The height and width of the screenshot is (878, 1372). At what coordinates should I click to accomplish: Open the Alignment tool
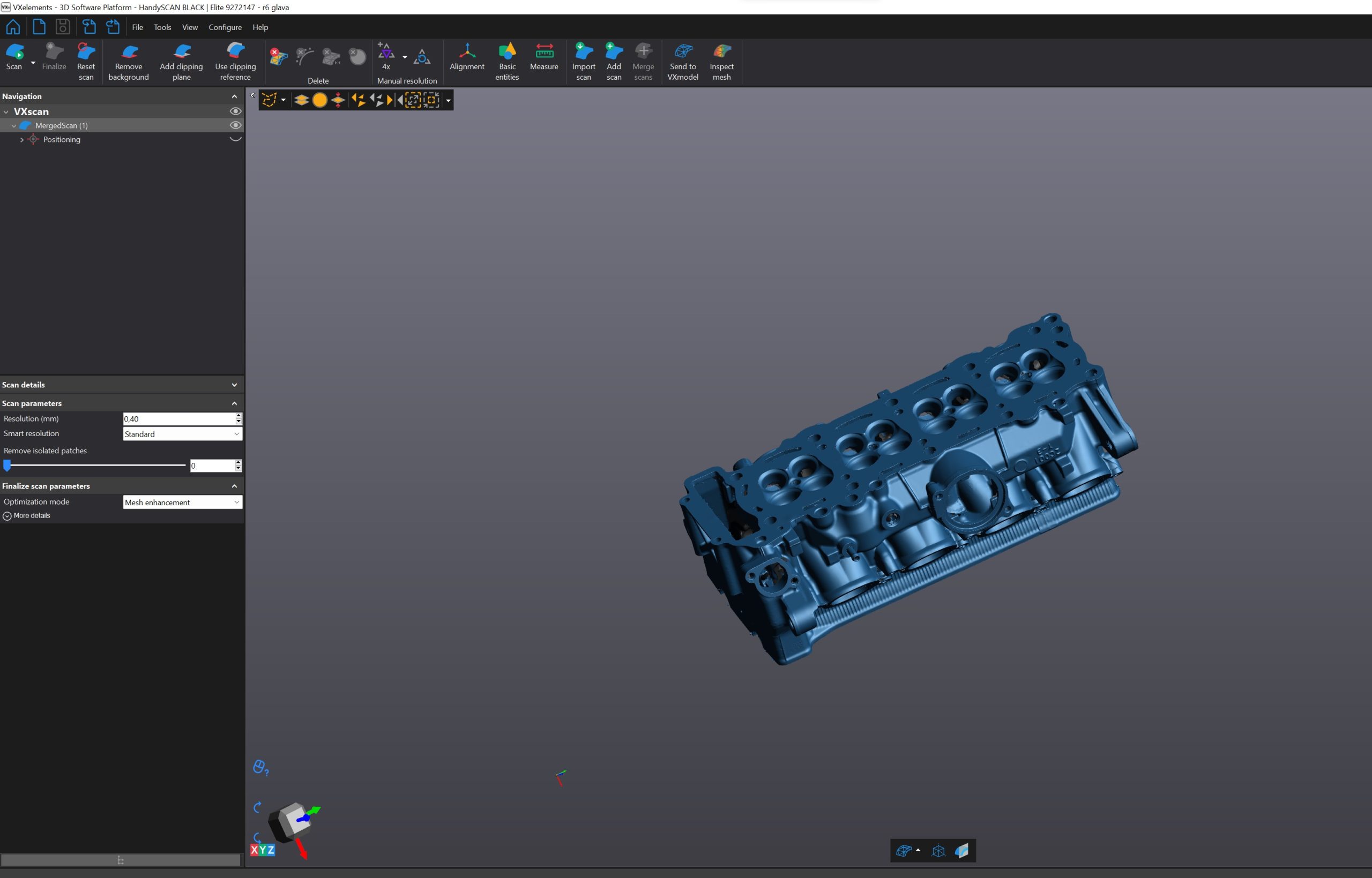466,60
